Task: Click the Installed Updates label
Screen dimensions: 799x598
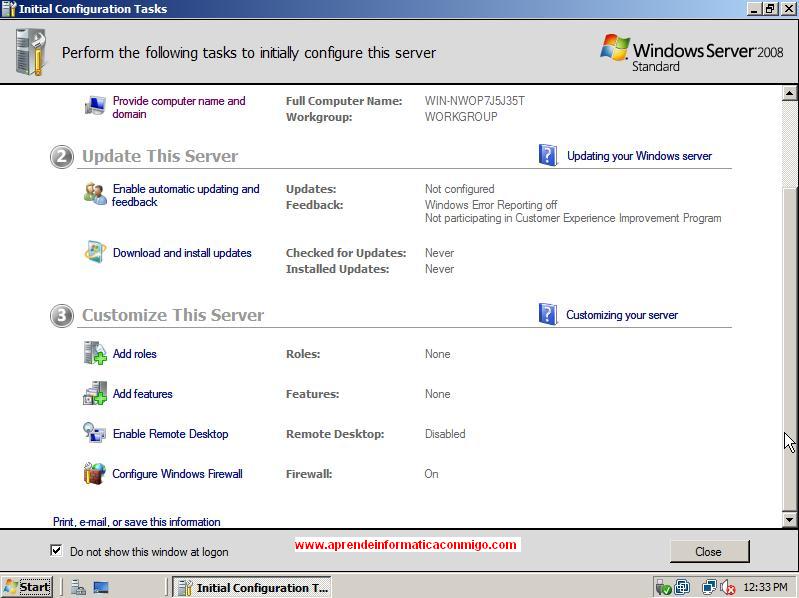Action: tap(337, 269)
